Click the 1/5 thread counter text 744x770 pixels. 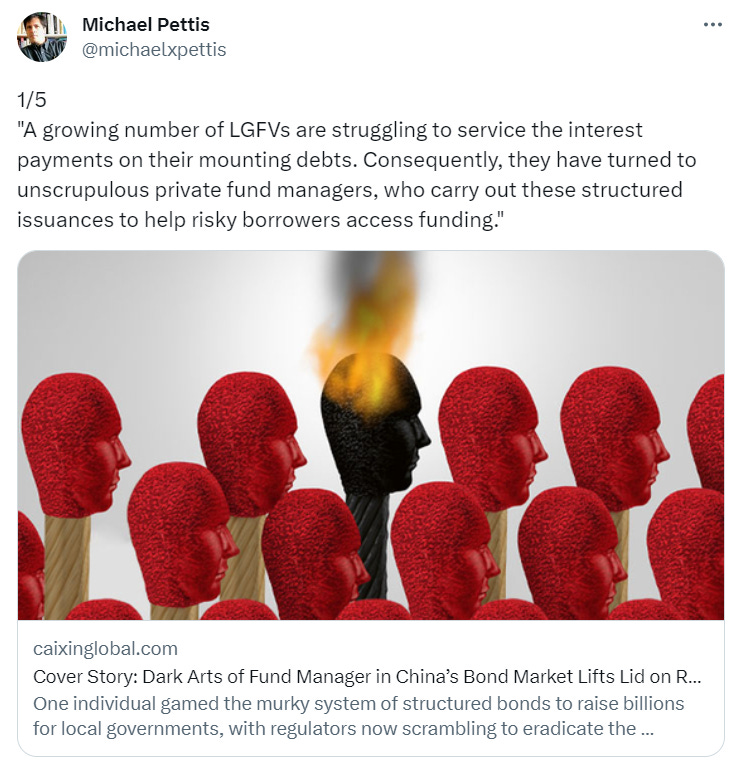[31, 100]
